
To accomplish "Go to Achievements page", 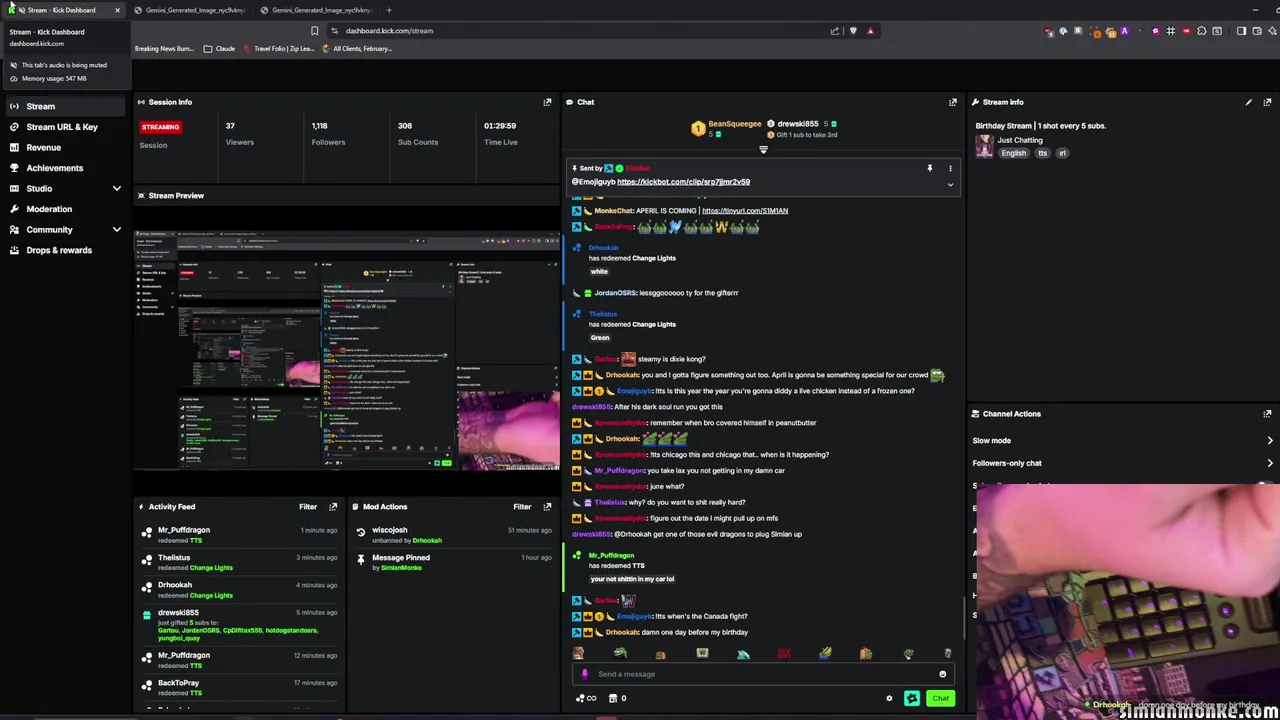I will pyautogui.click(x=65, y=168).
